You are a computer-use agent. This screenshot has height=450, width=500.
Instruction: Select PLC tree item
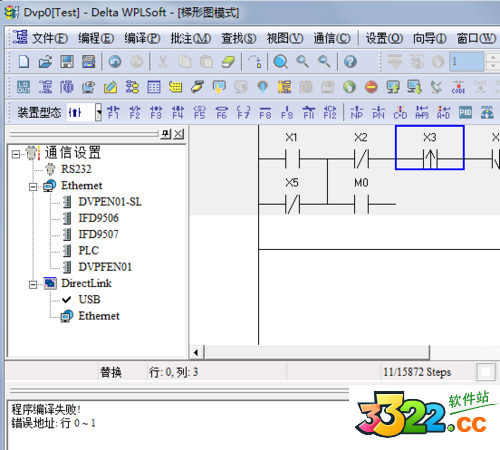(89, 251)
